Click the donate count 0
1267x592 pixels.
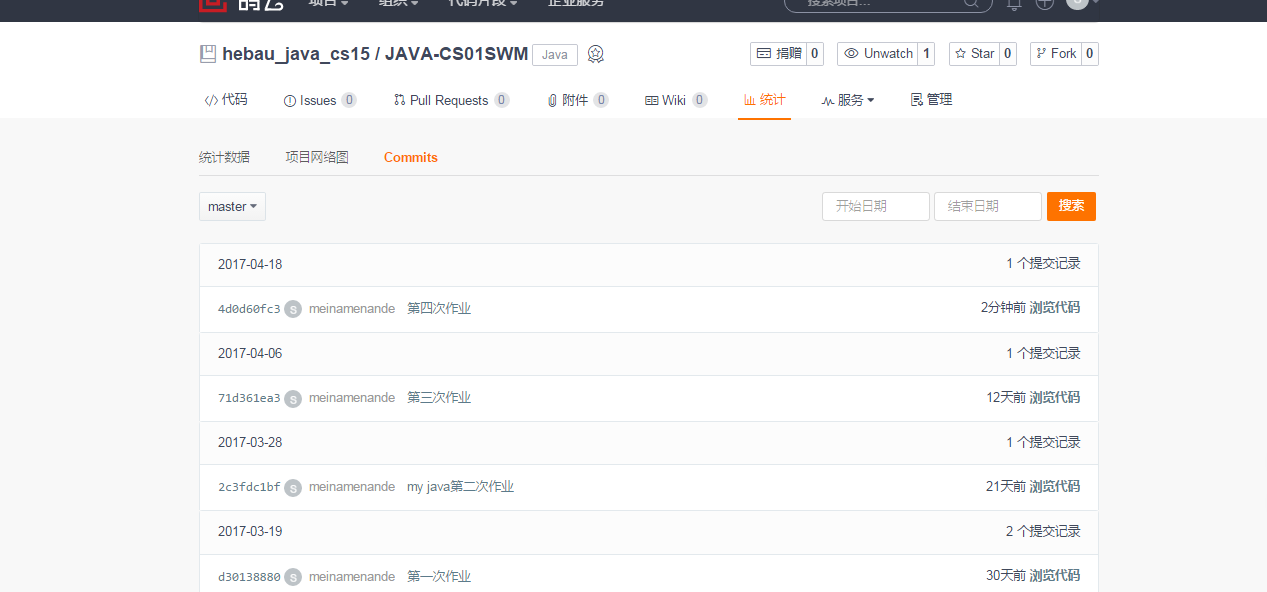[x=814, y=54]
